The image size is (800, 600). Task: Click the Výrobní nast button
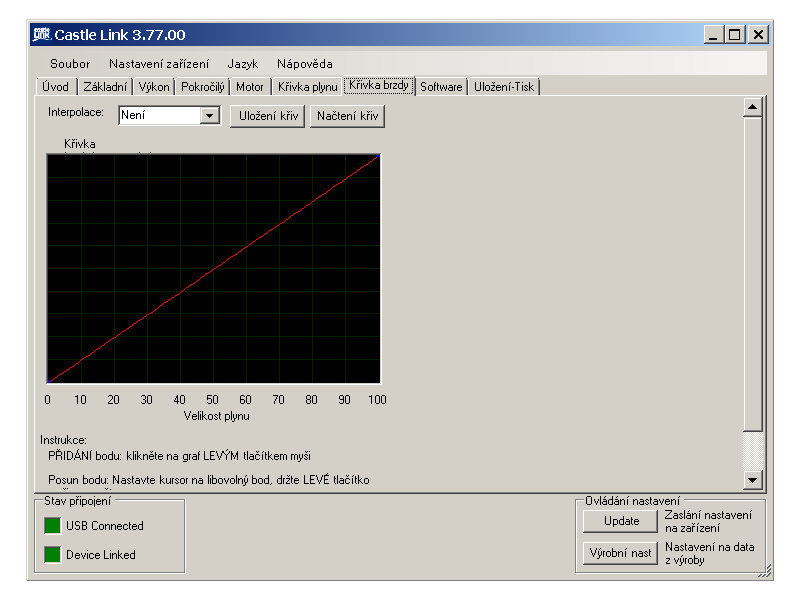coord(621,553)
